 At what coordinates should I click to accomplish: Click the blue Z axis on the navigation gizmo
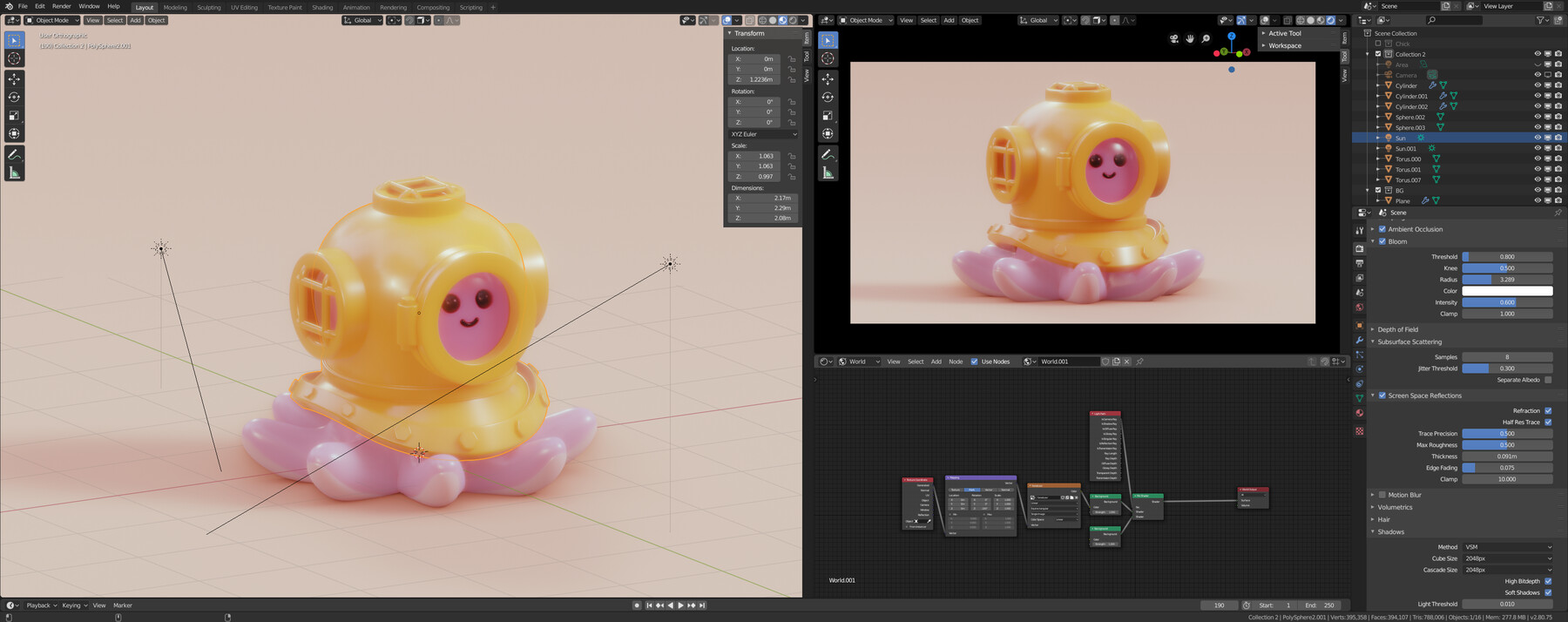(1231, 37)
